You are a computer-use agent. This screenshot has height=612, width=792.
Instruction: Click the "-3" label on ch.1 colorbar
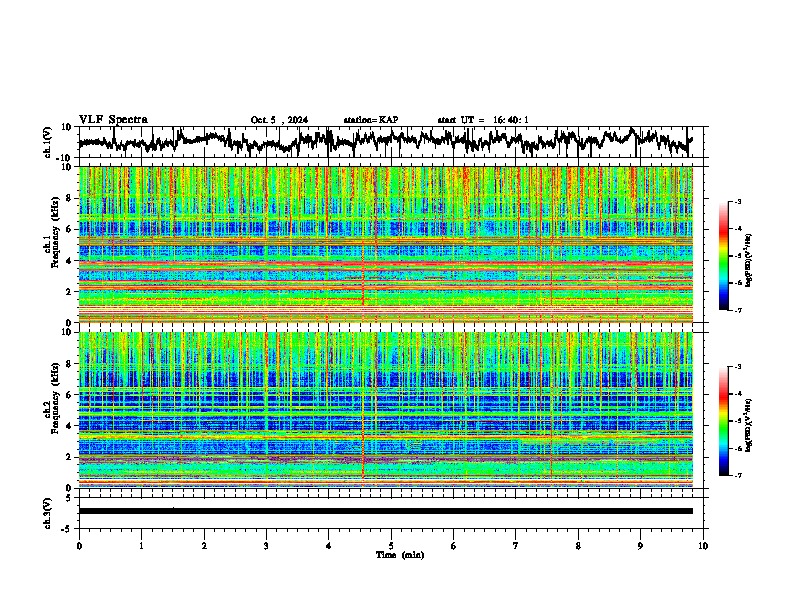click(x=737, y=201)
